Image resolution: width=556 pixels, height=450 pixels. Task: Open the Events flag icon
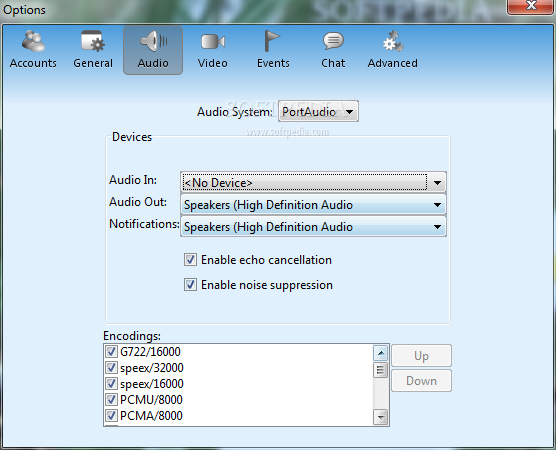tap(272, 41)
